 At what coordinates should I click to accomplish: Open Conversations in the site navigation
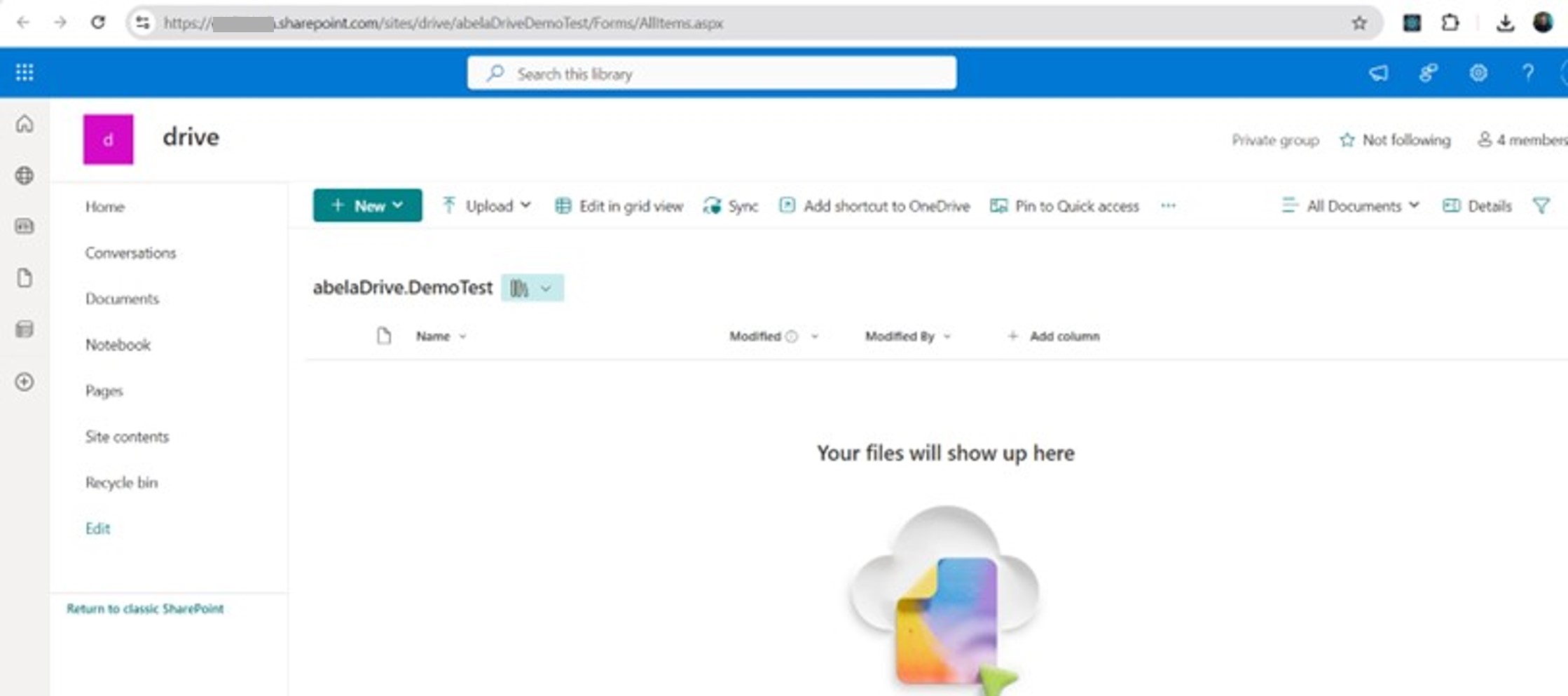tap(130, 253)
